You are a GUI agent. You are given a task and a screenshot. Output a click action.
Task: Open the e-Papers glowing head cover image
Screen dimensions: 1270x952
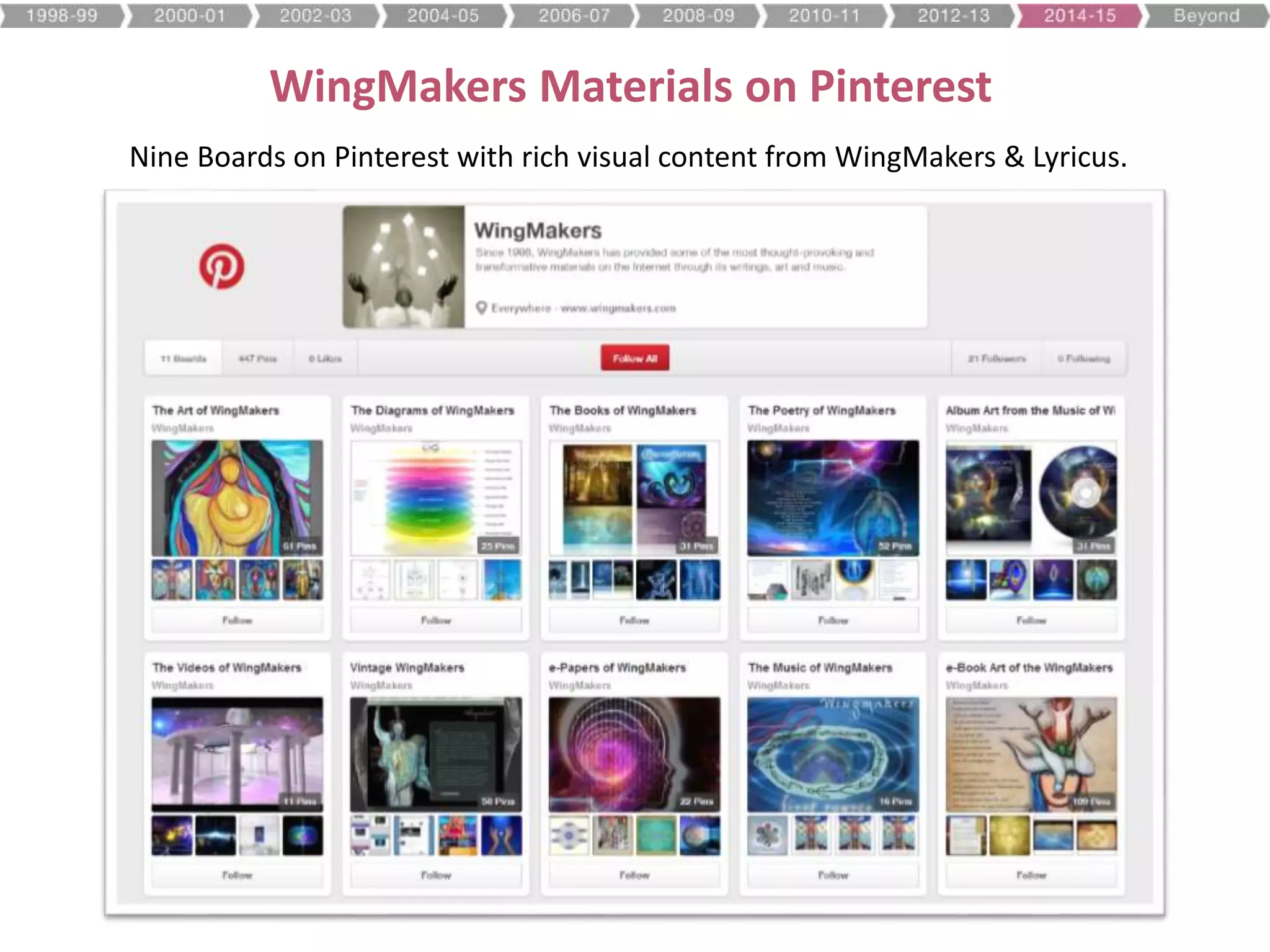tap(634, 754)
